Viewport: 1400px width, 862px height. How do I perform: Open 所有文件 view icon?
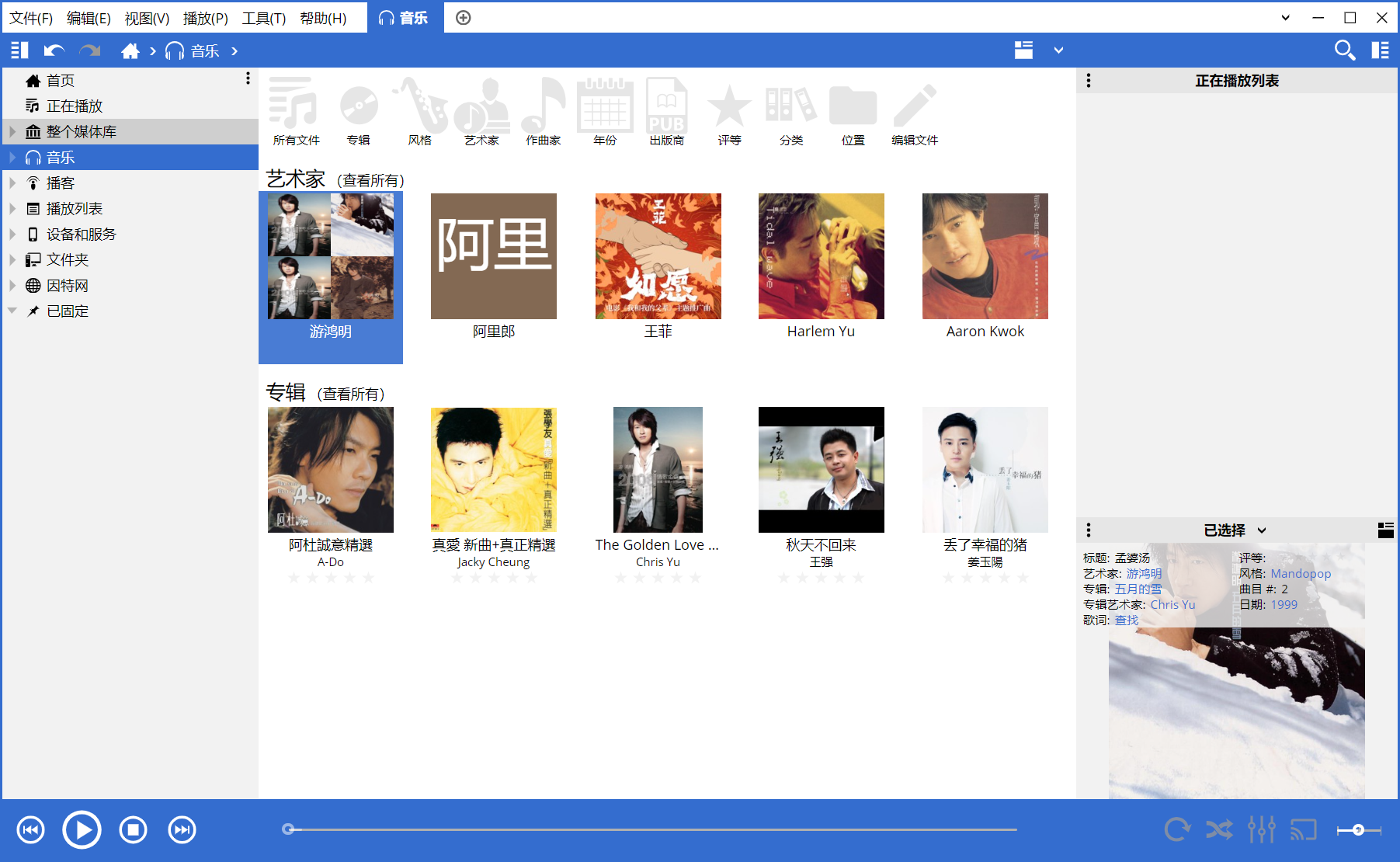coord(296,111)
